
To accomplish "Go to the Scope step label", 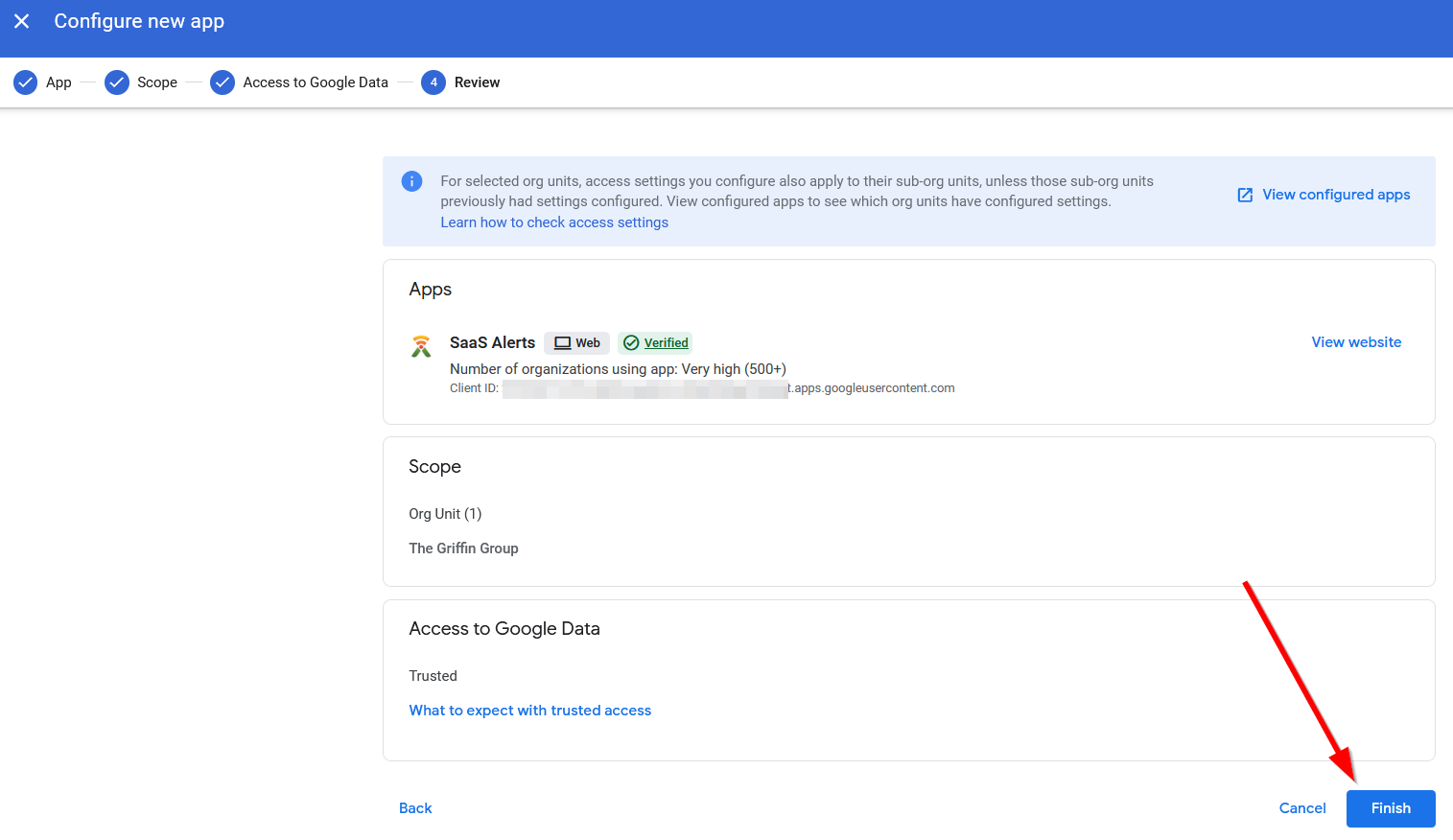I will [157, 82].
